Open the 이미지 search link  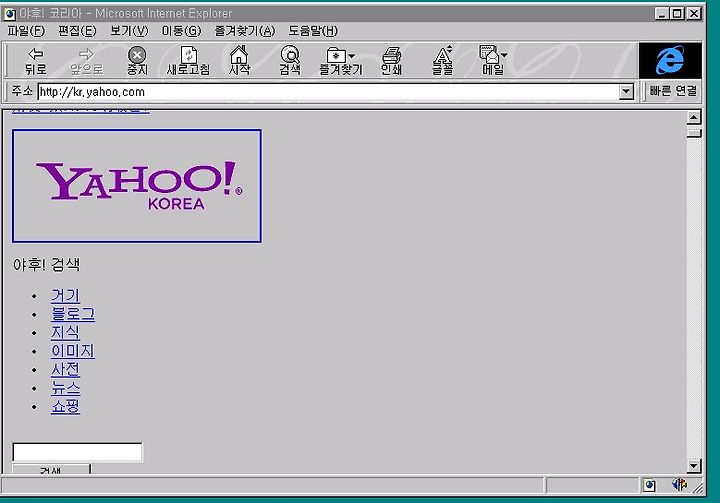coord(73,351)
